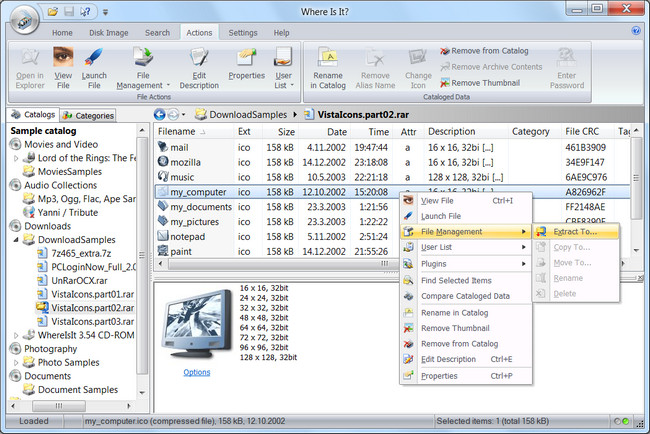Viewport: 650px width, 434px height.
Task: Expand Lord of the Rings tree node
Action: (x=16, y=158)
